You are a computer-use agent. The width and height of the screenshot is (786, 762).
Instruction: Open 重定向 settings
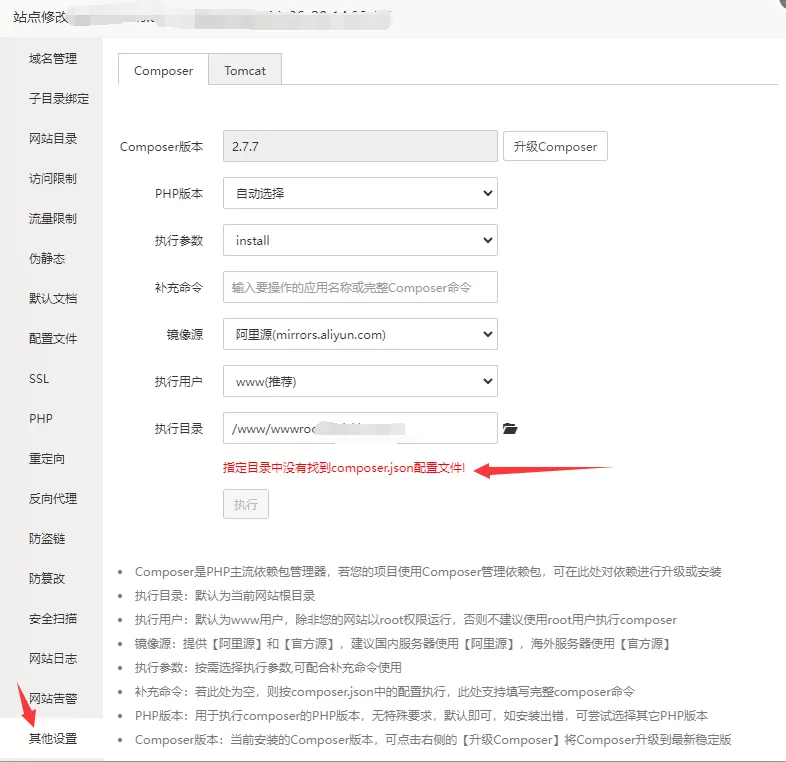(47, 459)
